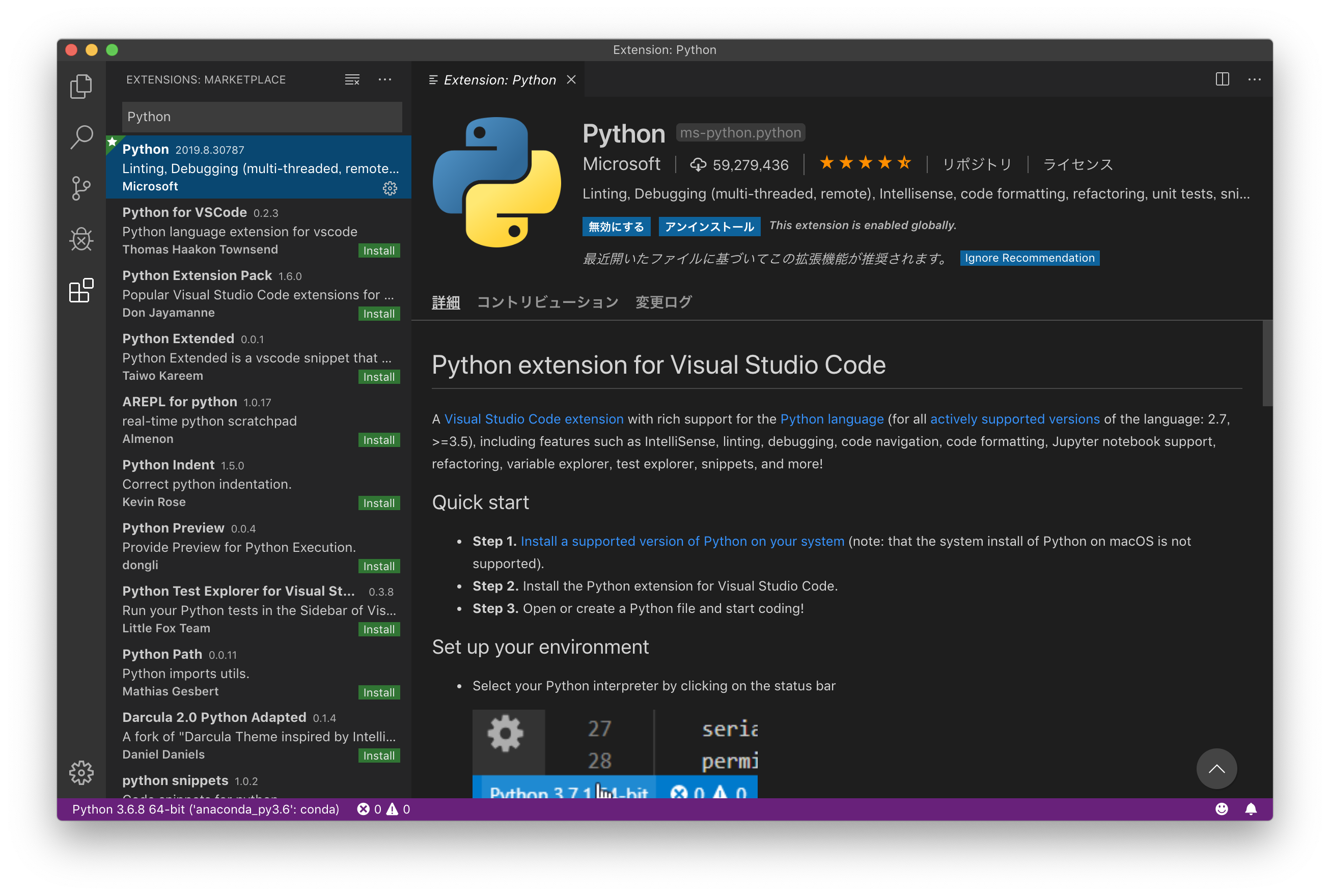Click the 無効にする button
This screenshot has height=896, width=1330.
click(x=616, y=226)
